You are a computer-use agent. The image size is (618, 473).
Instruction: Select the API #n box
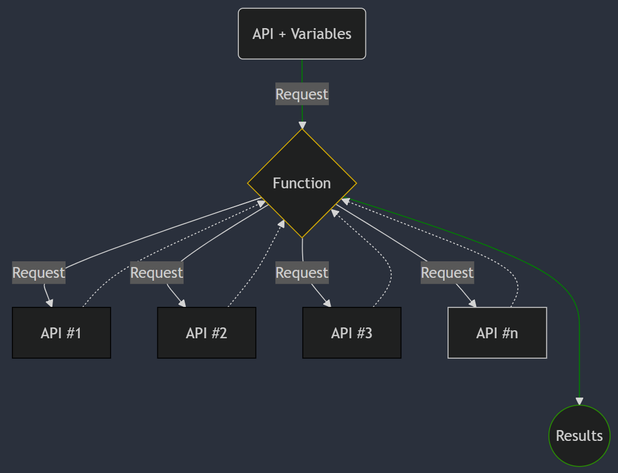pyautogui.click(x=497, y=333)
